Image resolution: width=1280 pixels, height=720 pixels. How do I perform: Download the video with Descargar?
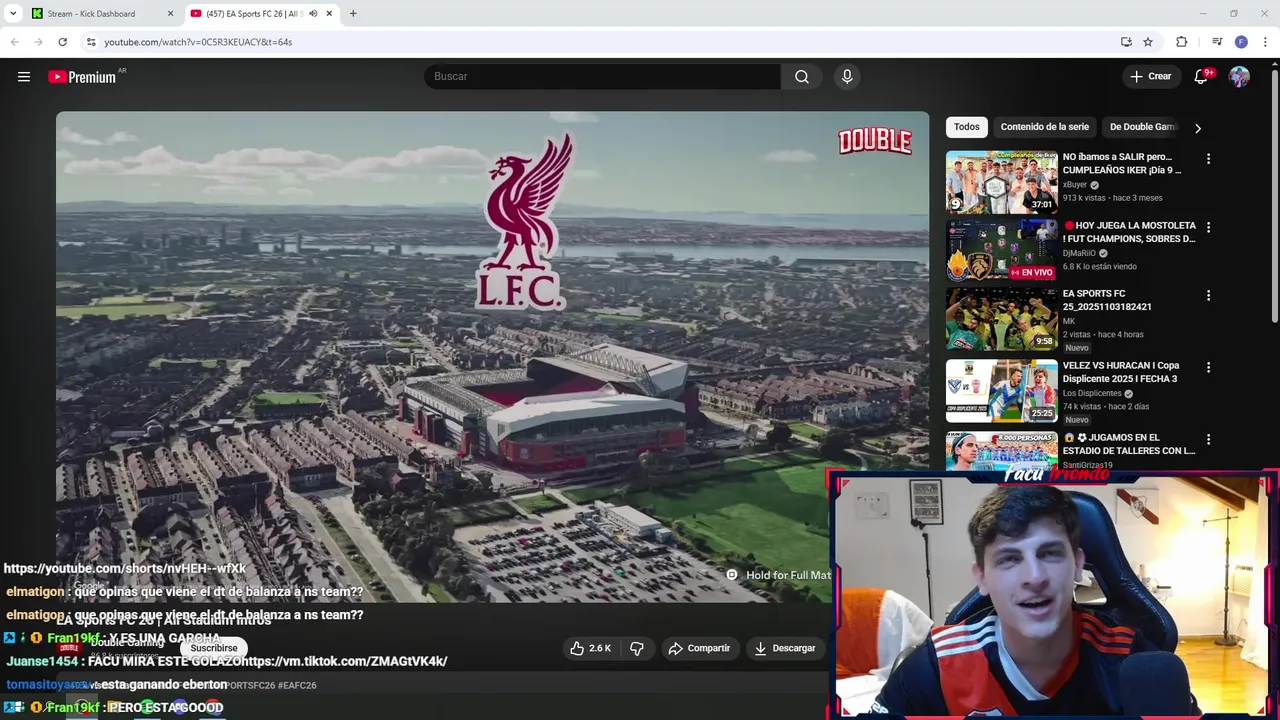click(x=785, y=648)
